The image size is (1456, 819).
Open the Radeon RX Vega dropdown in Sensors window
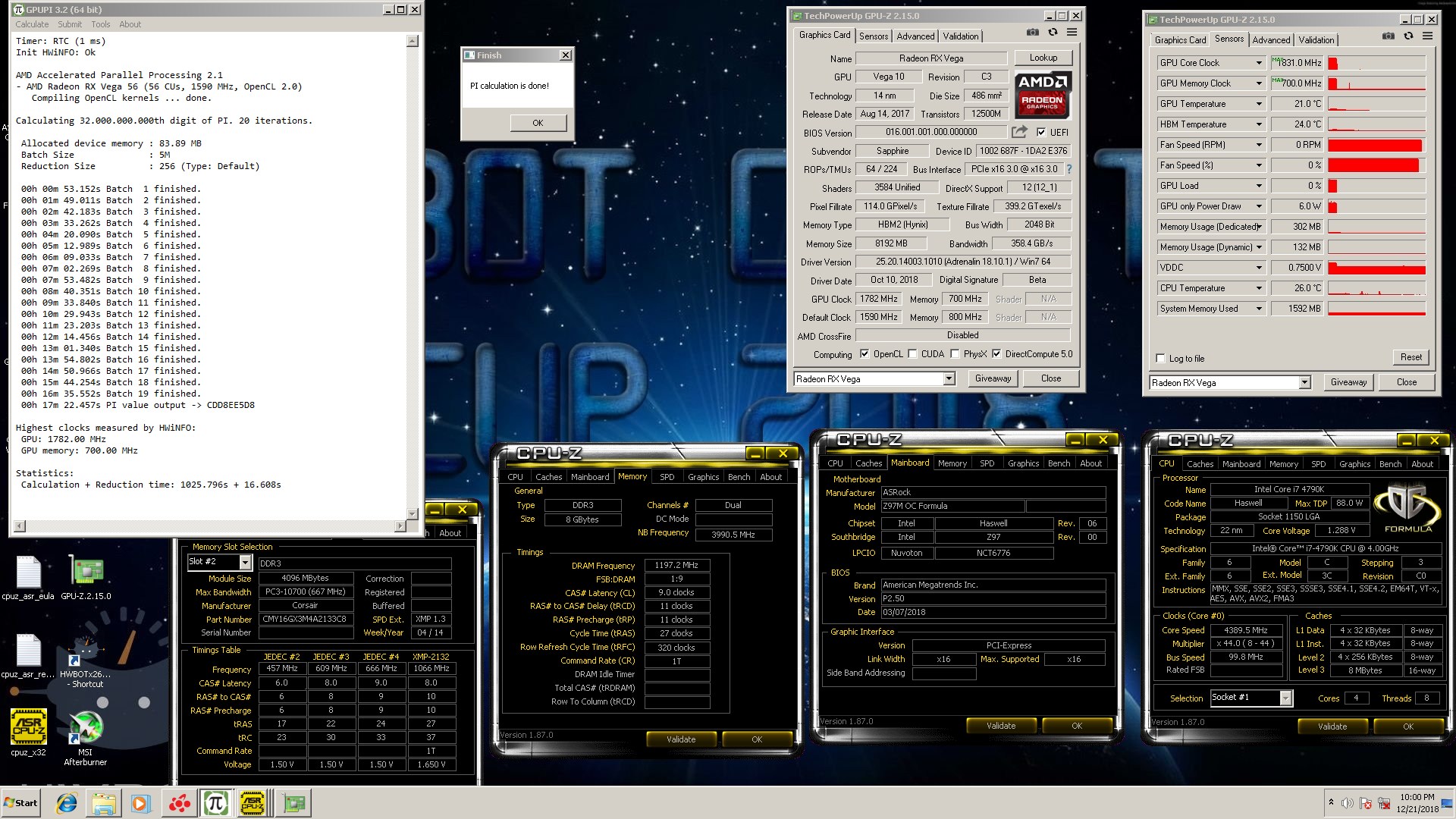[x=1304, y=383]
